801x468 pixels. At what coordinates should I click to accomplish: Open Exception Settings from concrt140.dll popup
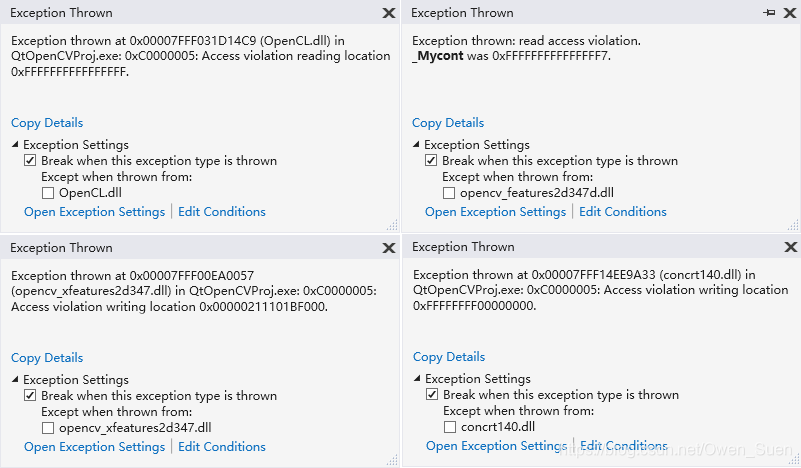[x=496, y=446]
